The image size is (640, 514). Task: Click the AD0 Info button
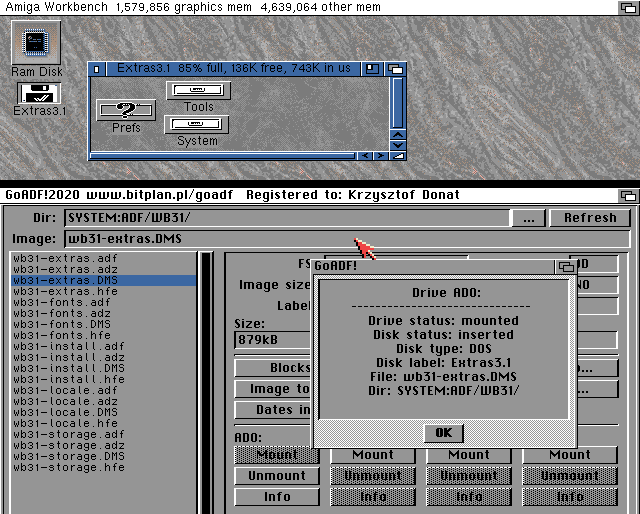click(277, 497)
